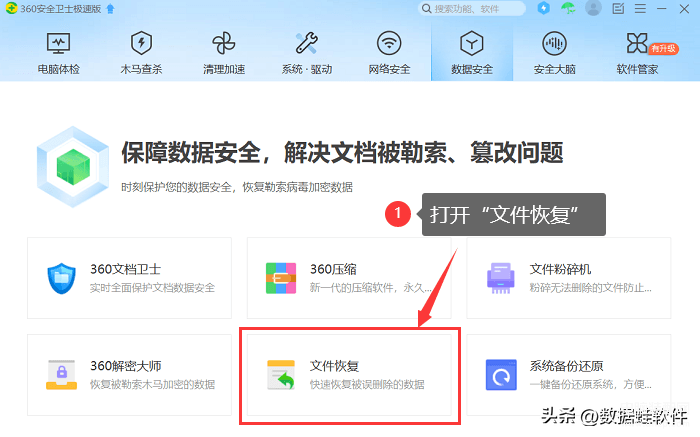The height and width of the screenshot is (437, 700).
Task: Focus the 搜索功能、软件 search field
Action: tap(471, 8)
